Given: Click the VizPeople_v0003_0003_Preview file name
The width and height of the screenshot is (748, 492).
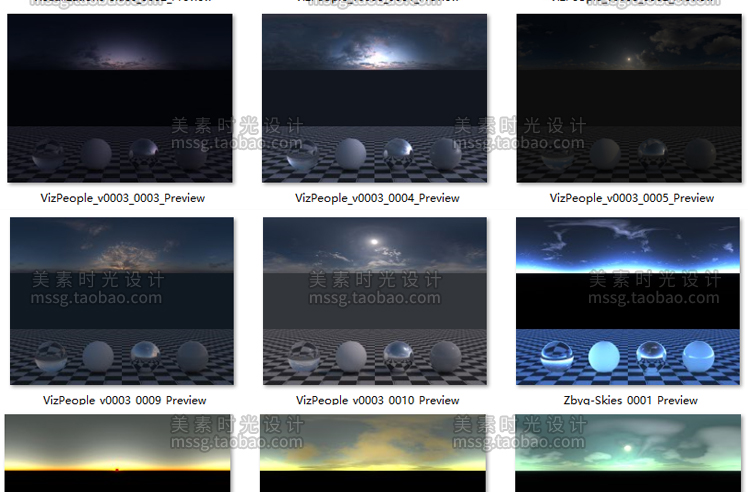Looking at the screenshot, I should point(123,198).
